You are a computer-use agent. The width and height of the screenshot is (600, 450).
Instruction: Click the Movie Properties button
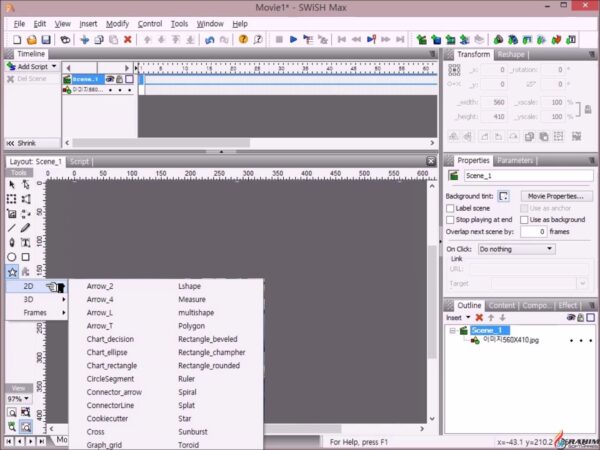click(557, 196)
